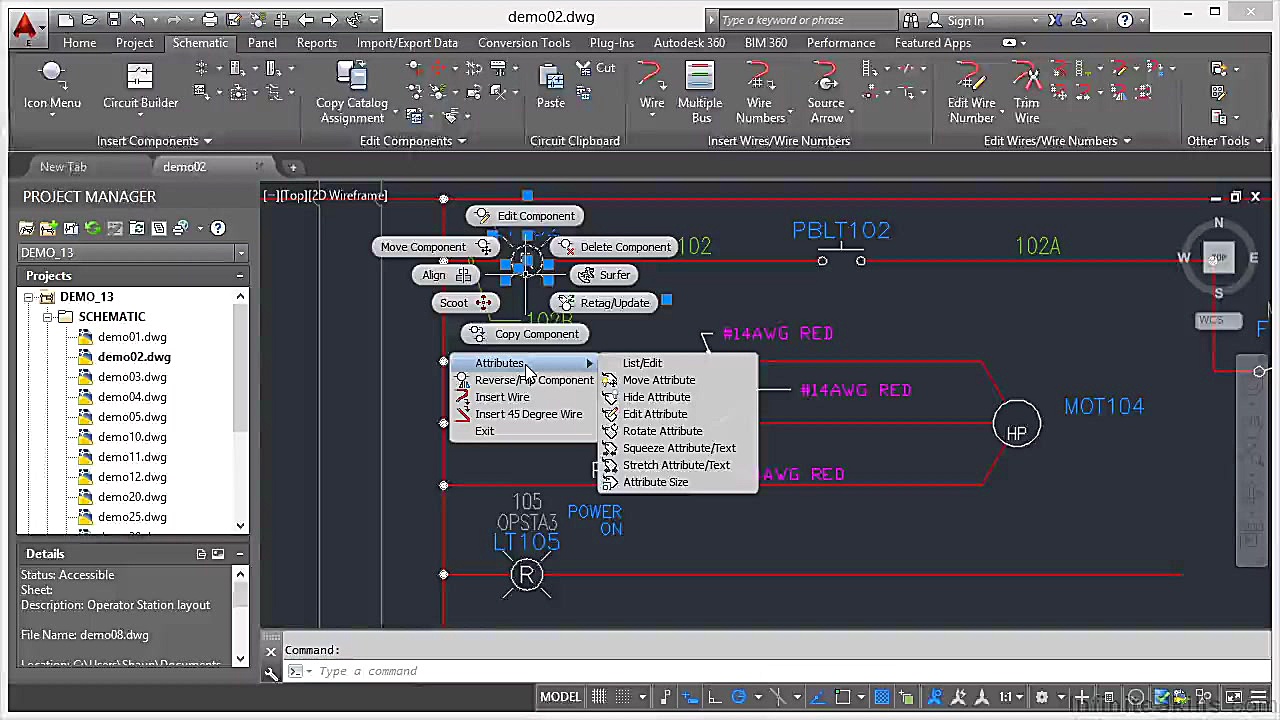Click Scoot in the marking menu
The image size is (1280, 720).
(x=466, y=303)
